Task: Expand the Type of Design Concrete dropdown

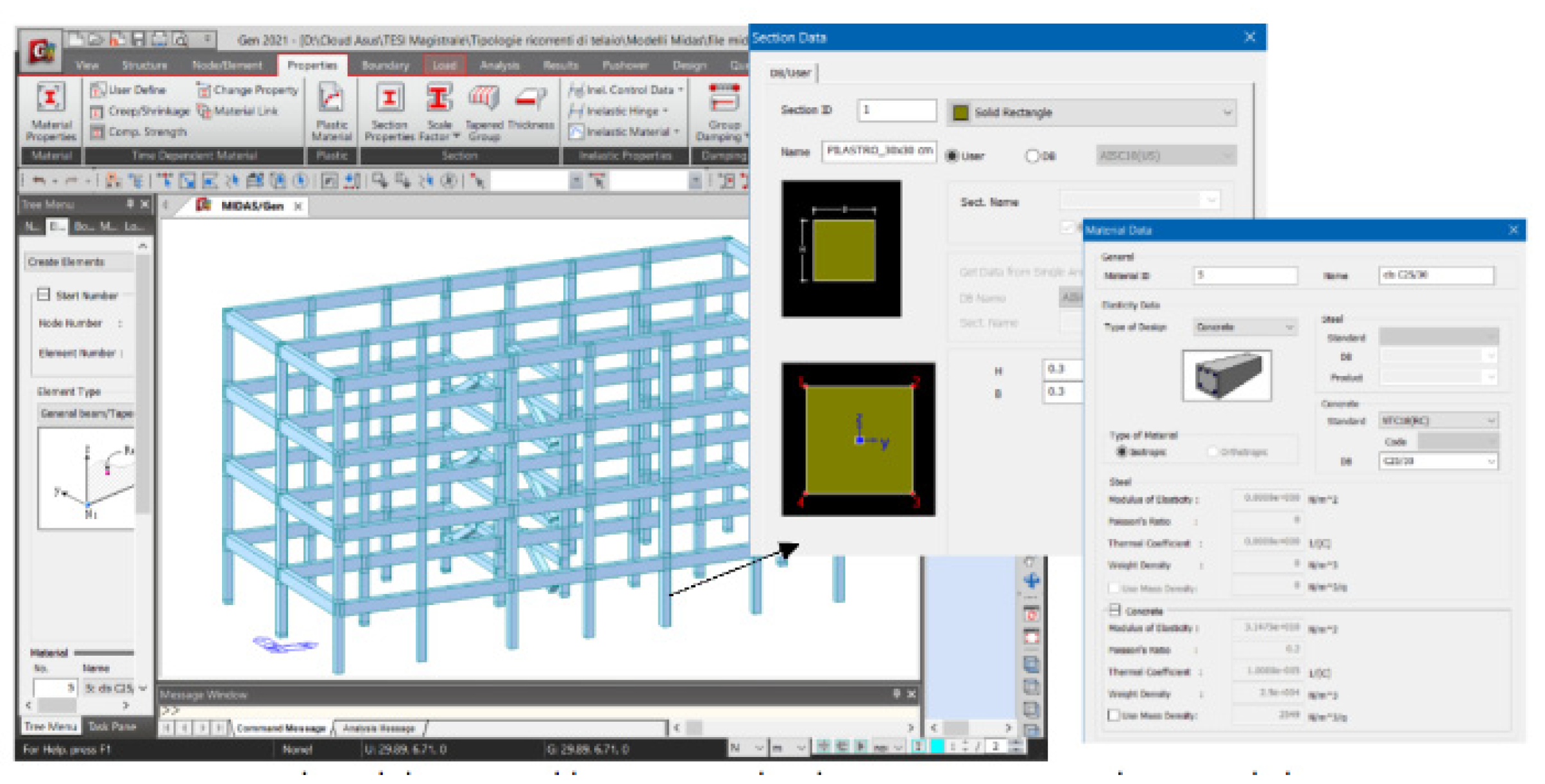Action: 1289,327
